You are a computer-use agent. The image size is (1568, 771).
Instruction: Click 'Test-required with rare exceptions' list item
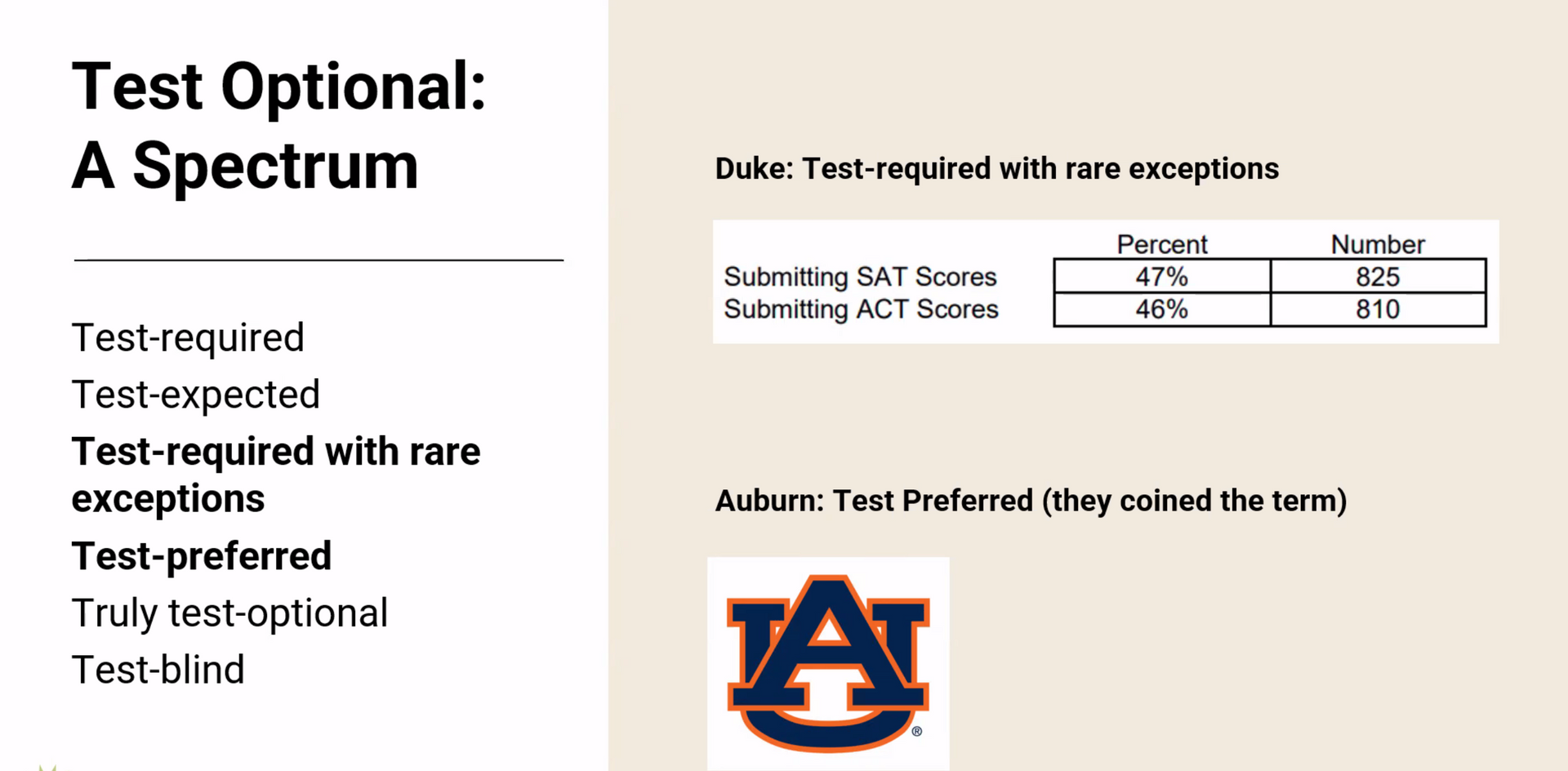(x=276, y=475)
